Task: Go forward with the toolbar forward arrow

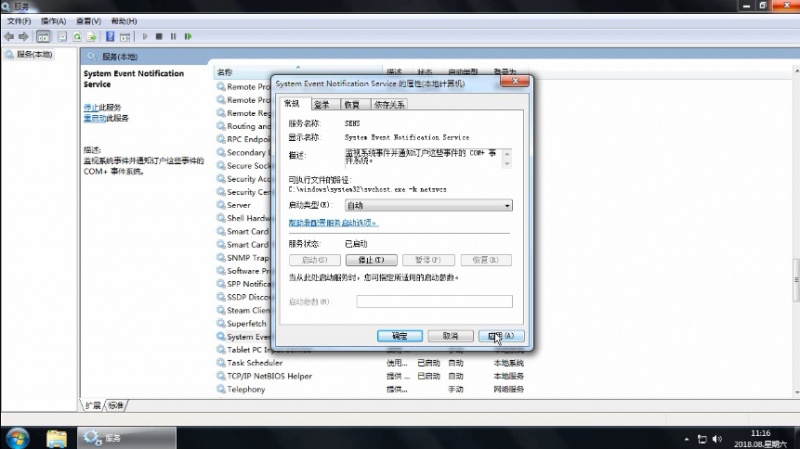Action: tap(23, 37)
